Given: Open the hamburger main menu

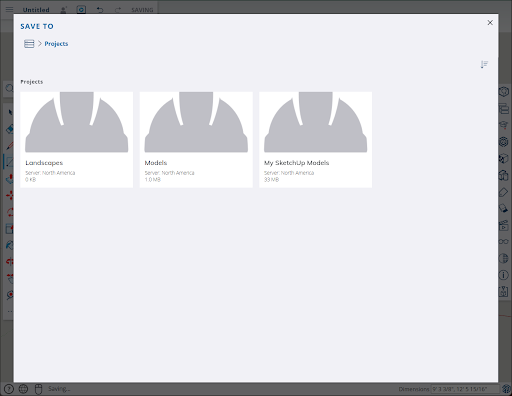Looking at the screenshot, I should [x=9, y=9].
